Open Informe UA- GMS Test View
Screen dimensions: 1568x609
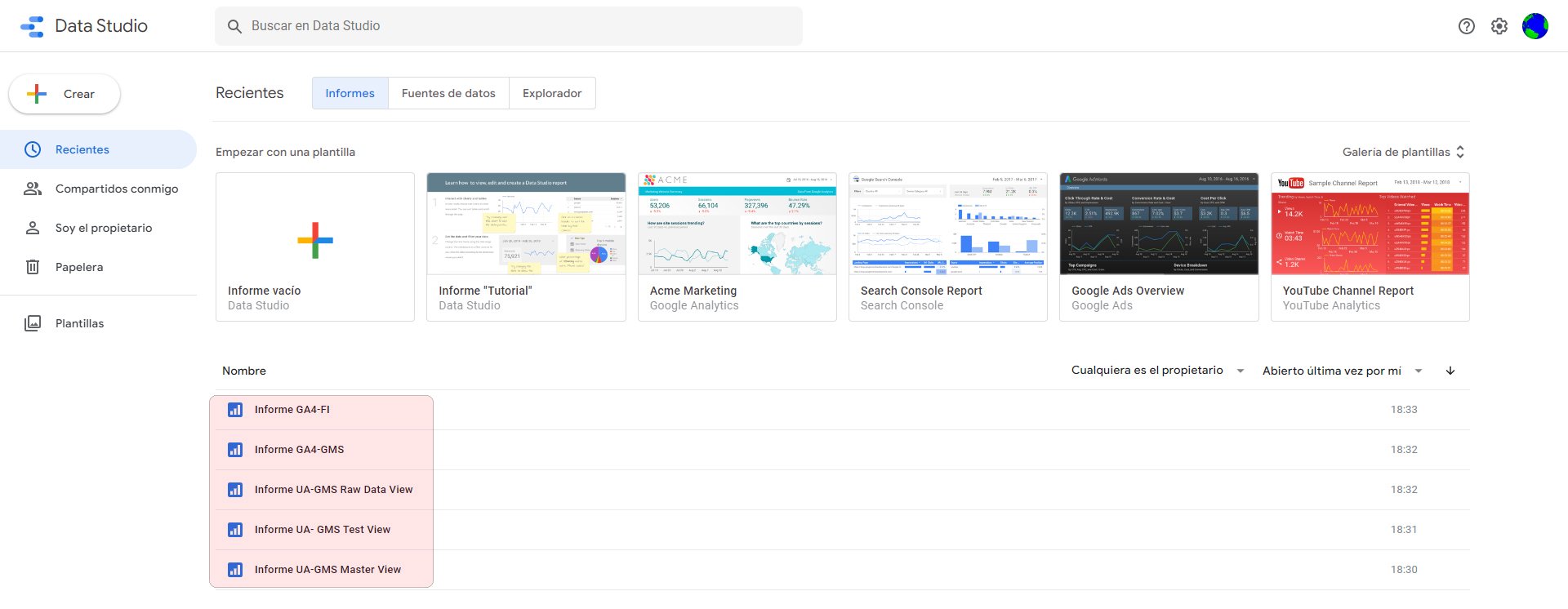323,530
